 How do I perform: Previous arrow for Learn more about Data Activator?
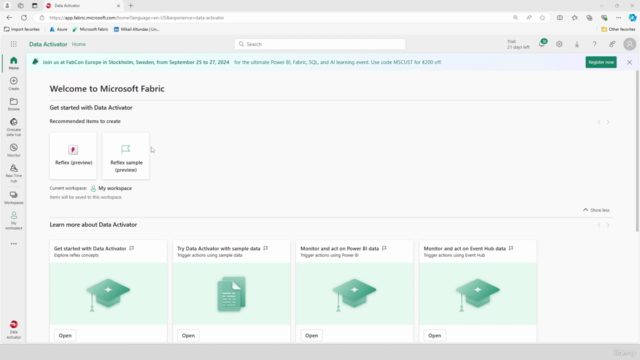[x=599, y=225]
